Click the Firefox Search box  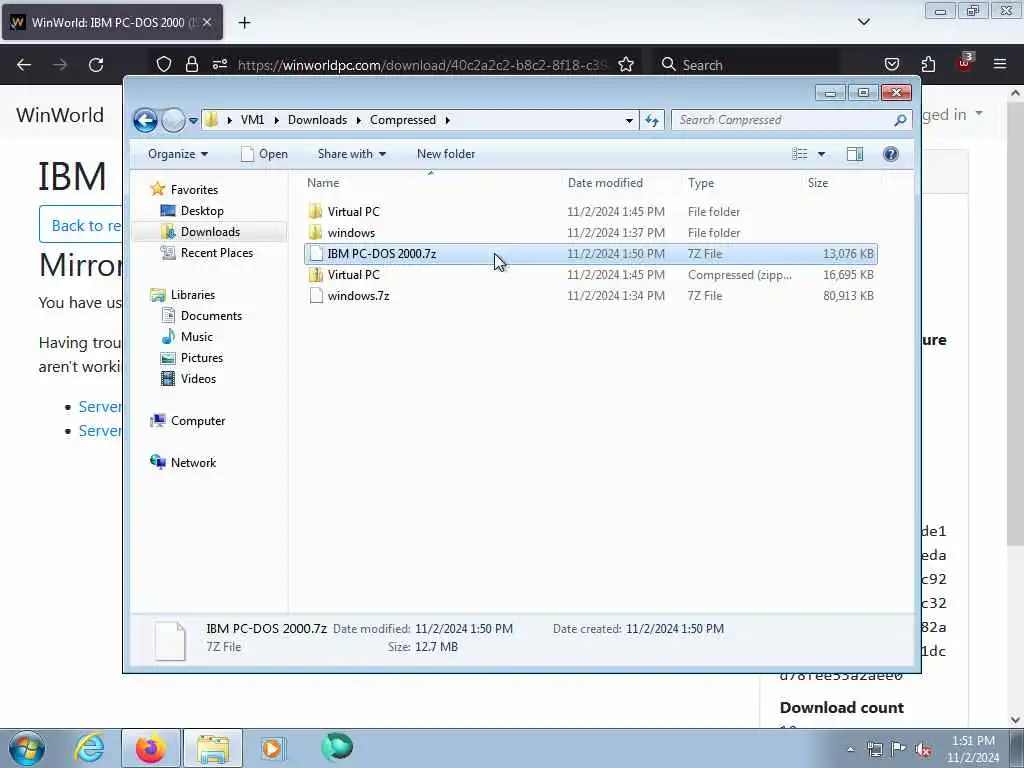point(746,65)
